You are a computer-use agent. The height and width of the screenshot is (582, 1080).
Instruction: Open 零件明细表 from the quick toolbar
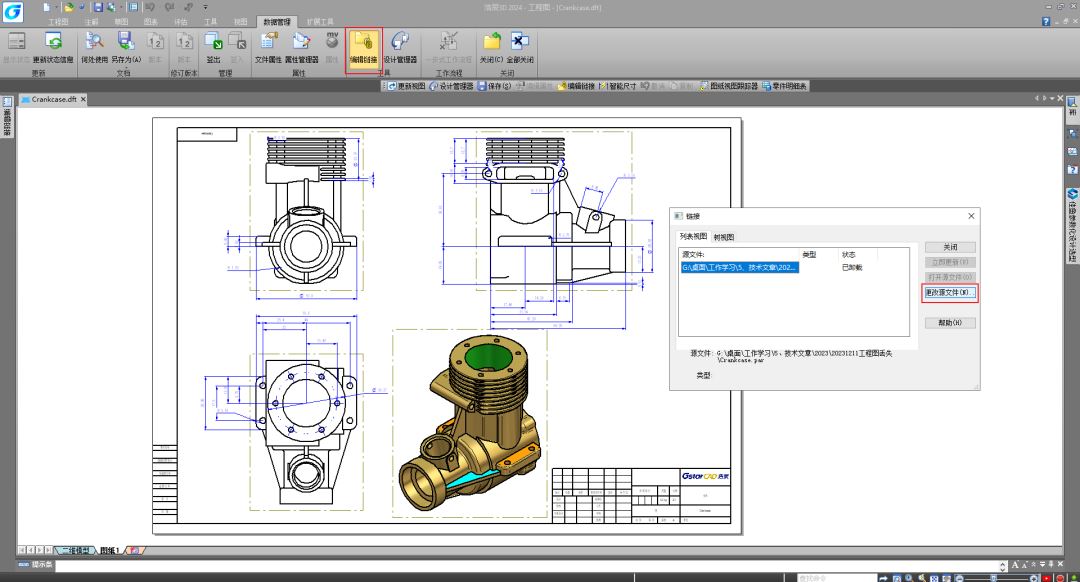click(x=784, y=86)
